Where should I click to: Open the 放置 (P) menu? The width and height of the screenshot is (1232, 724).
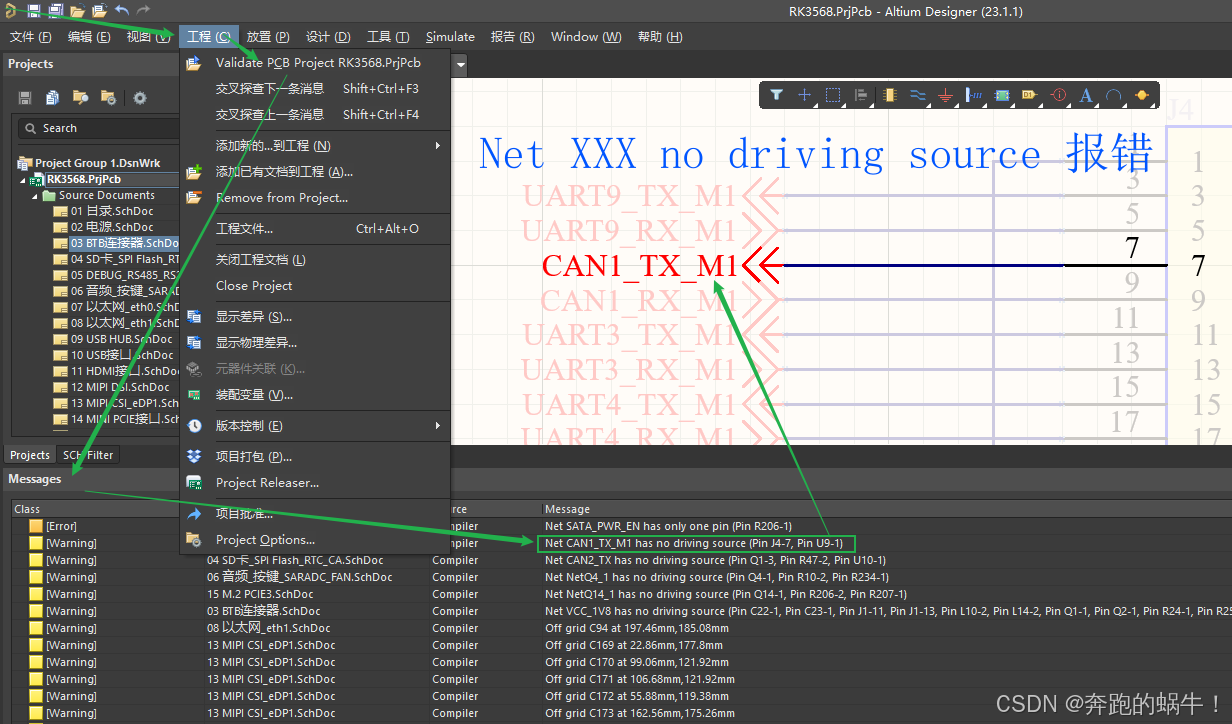(268, 37)
